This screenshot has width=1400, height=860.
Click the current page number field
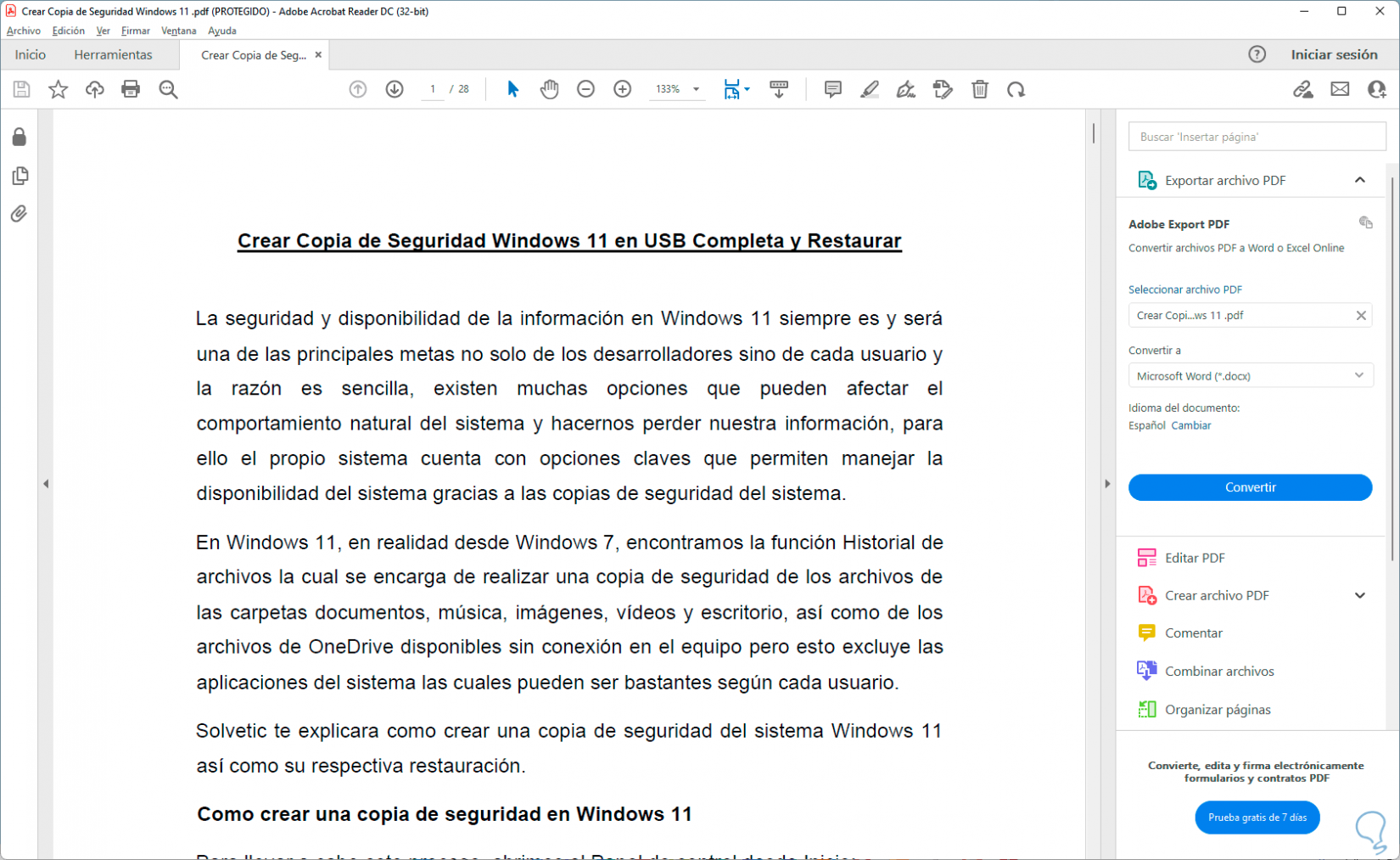[x=434, y=89]
